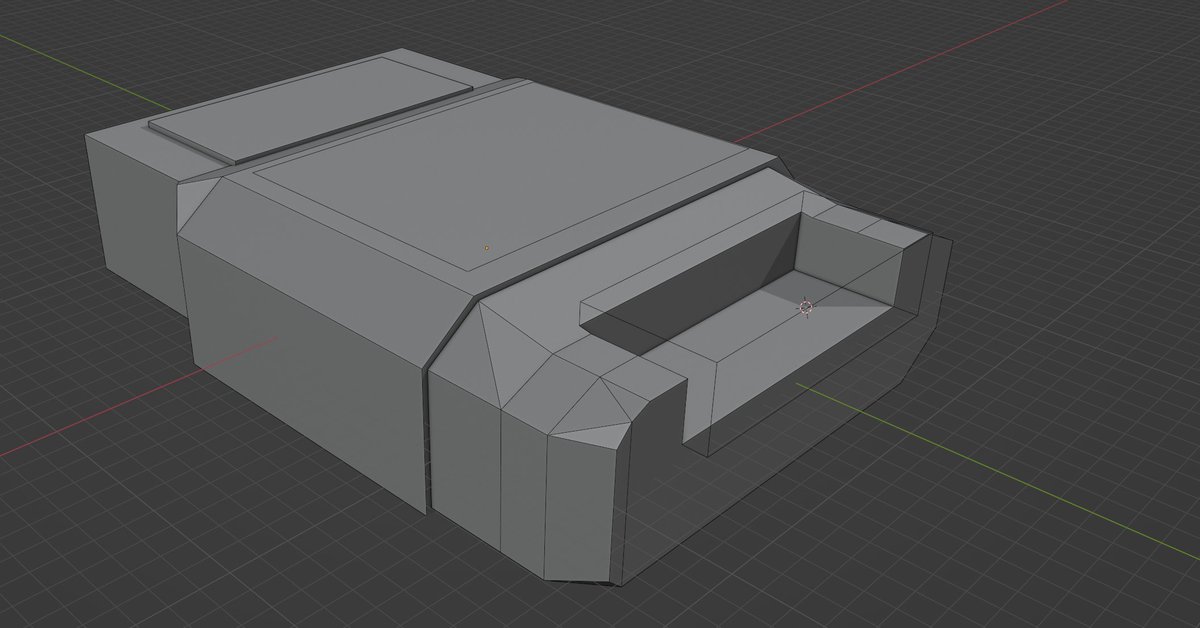The width and height of the screenshot is (1200, 628).
Task: Click the orange object origin dot
Action: click(487, 248)
